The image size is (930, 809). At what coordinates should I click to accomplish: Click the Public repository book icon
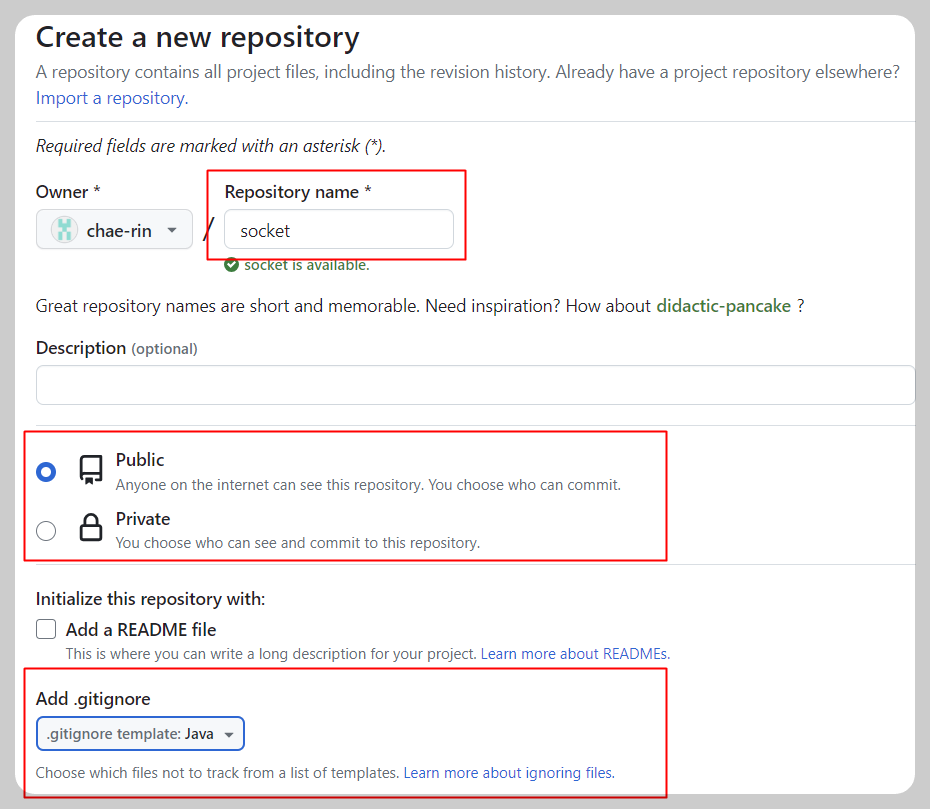click(91, 470)
